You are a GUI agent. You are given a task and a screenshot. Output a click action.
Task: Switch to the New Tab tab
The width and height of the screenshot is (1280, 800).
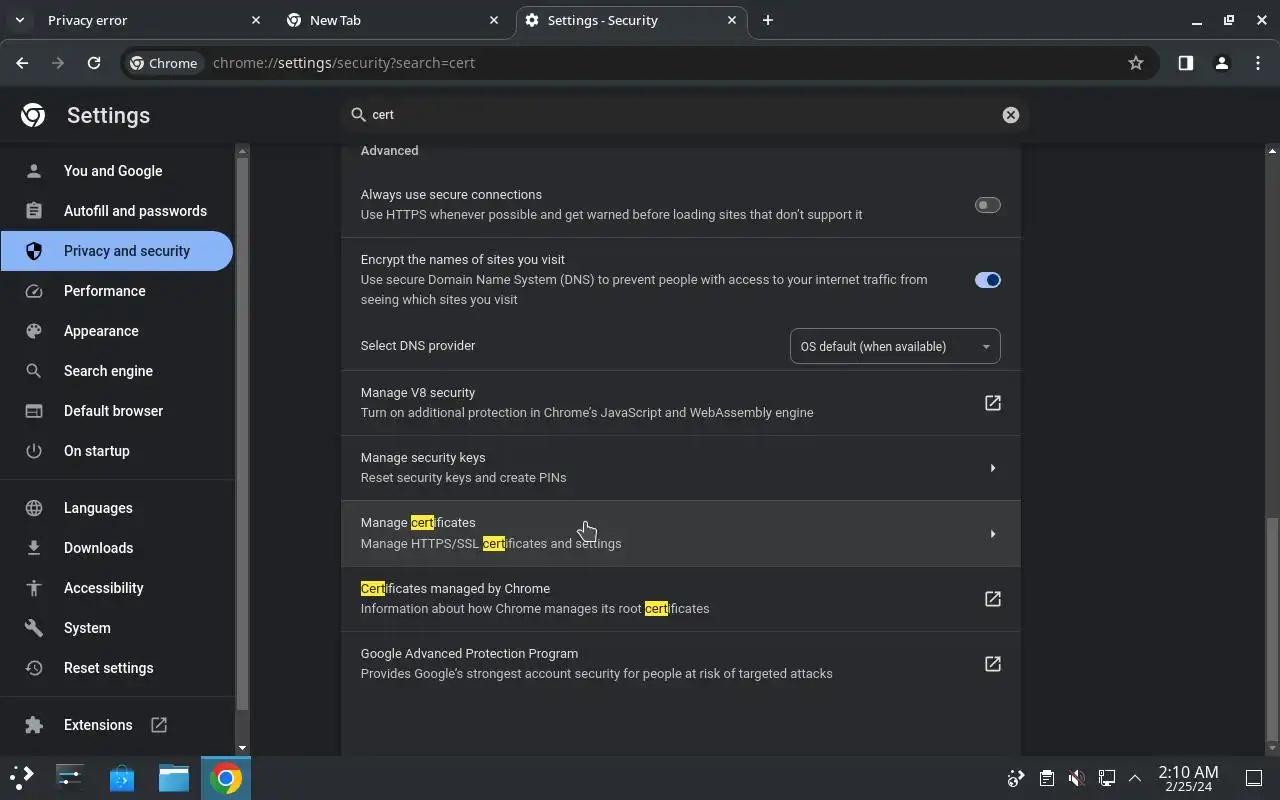click(391, 20)
